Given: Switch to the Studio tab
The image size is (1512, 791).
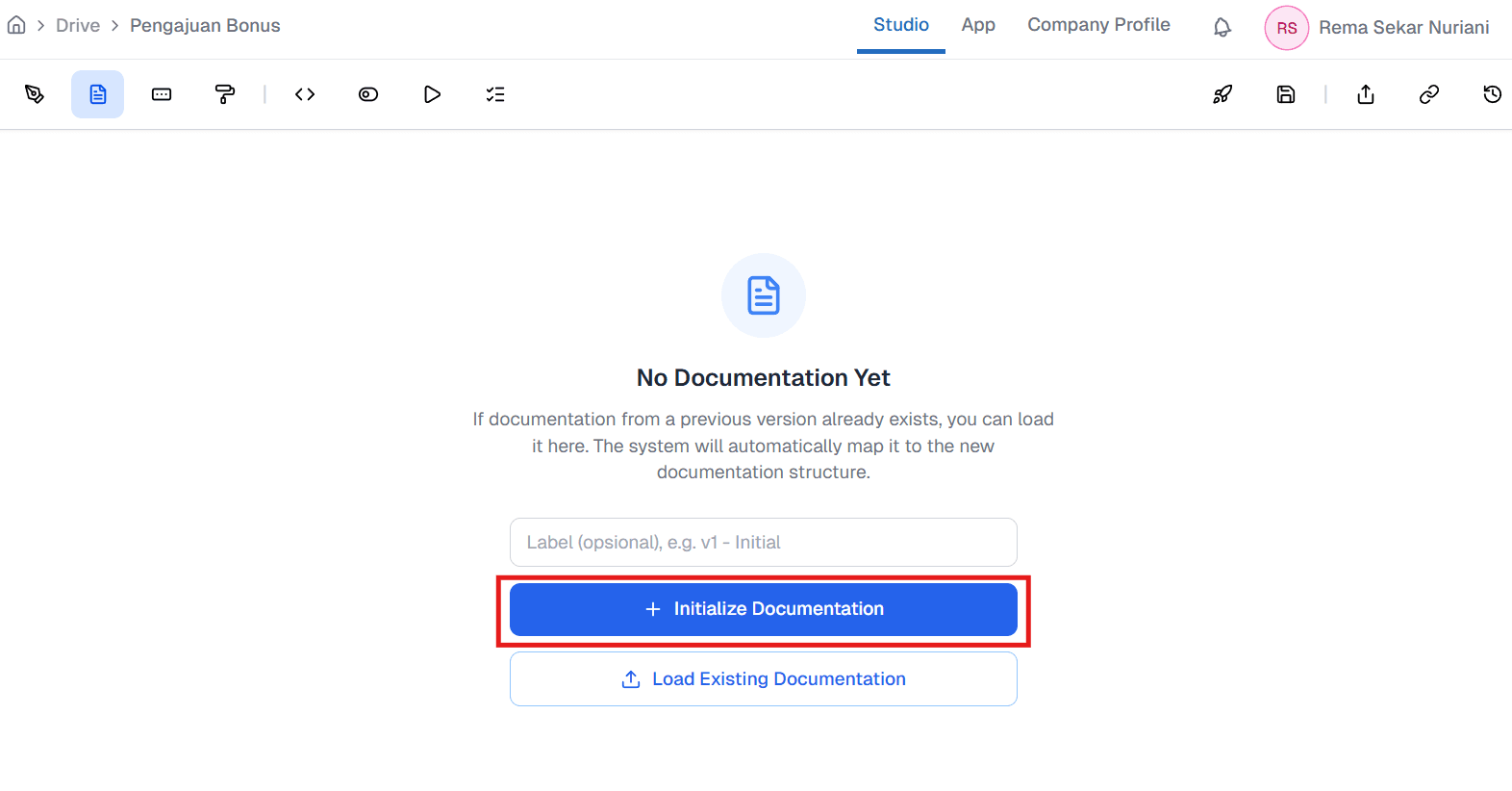Looking at the screenshot, I should [x=901, y=25].
